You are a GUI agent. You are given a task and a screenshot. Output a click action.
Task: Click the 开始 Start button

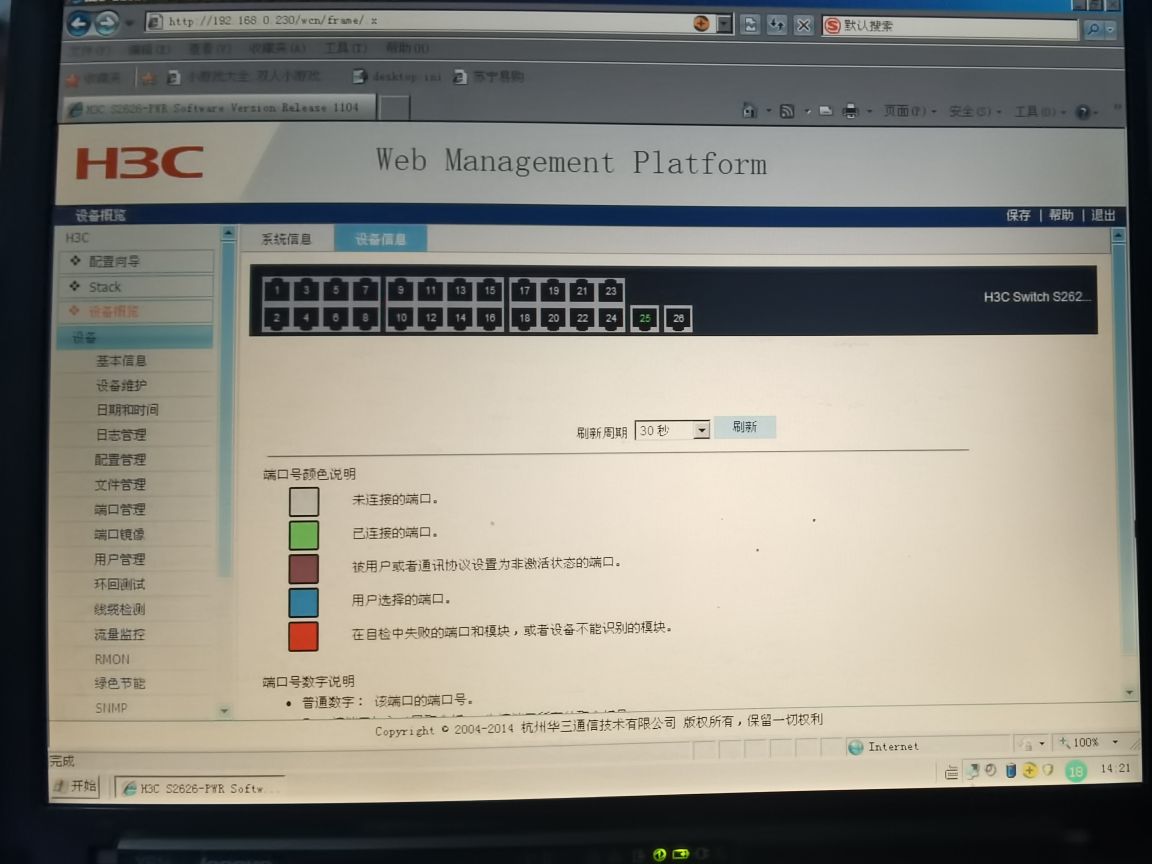pos(76,785)
